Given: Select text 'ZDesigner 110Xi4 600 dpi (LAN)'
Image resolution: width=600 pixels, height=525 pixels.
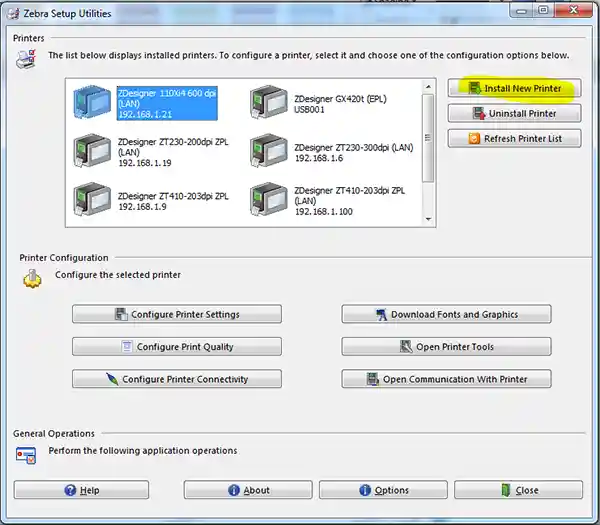Looking at the screenshot, I should coord(167,98).
